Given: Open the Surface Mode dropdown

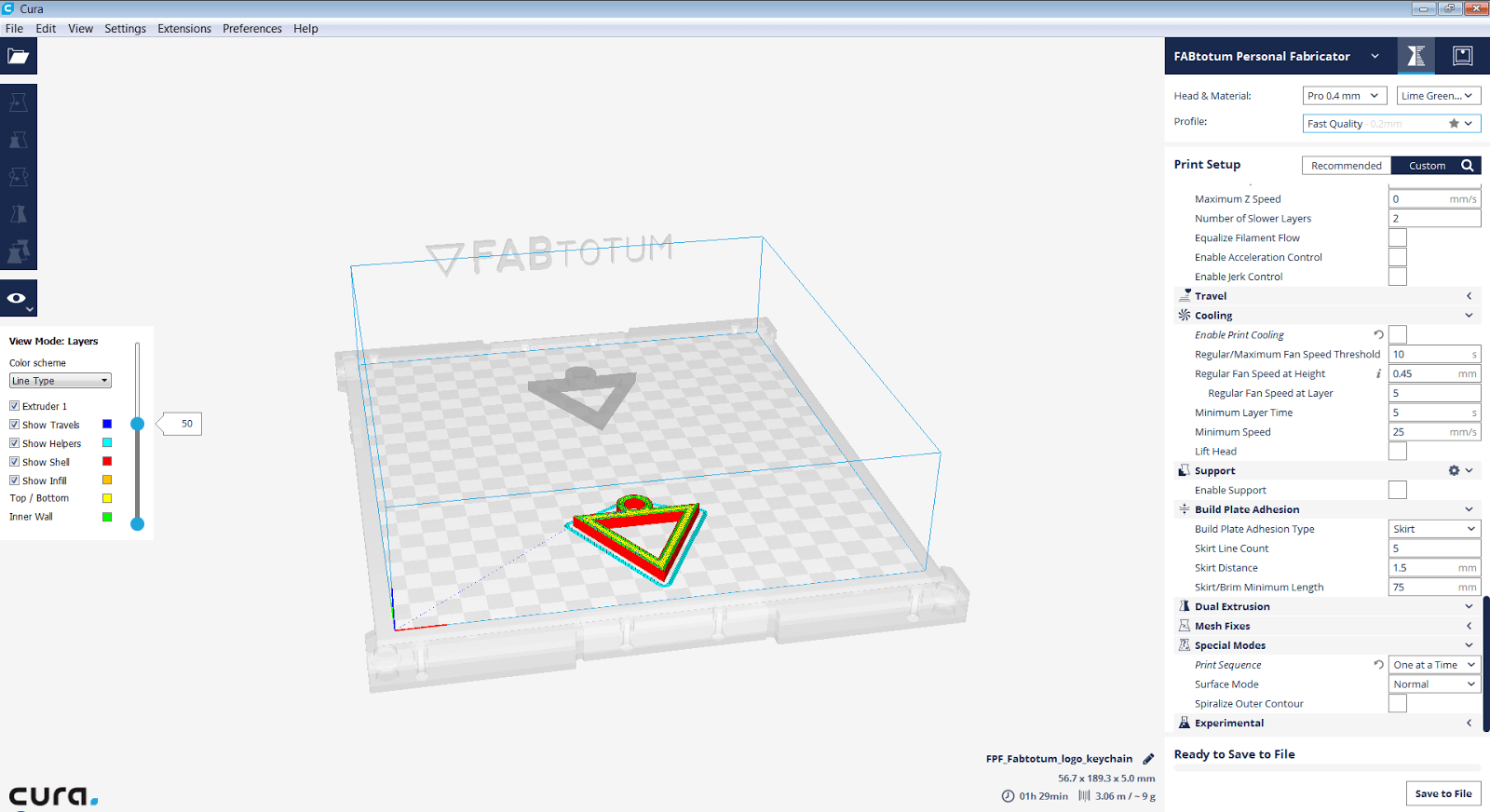Looking at the screenshot, I should point(1434,684).
